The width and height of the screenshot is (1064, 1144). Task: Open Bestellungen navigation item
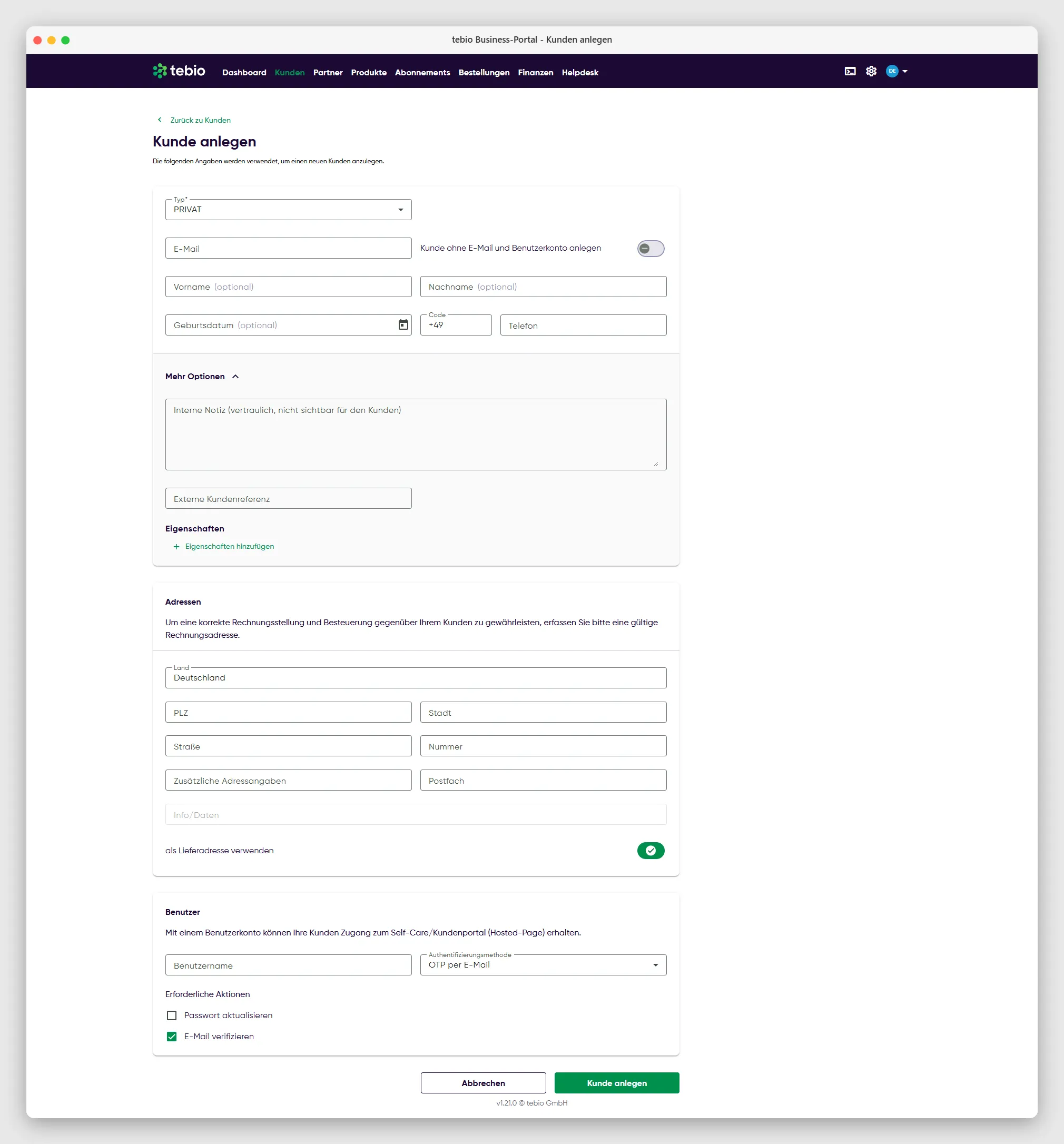coord(484,73)
